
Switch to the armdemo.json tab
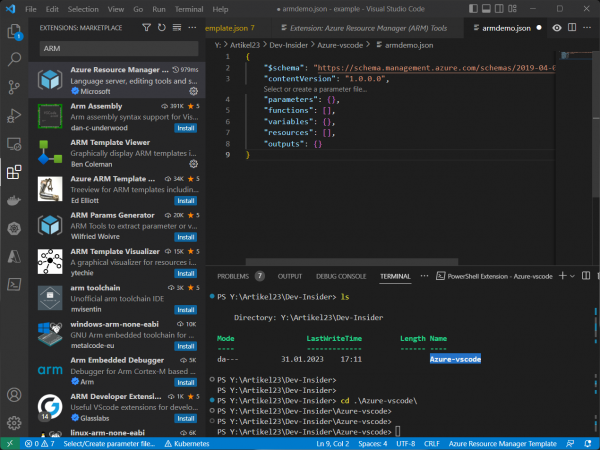pyautogui.click(x=505, y=28)
